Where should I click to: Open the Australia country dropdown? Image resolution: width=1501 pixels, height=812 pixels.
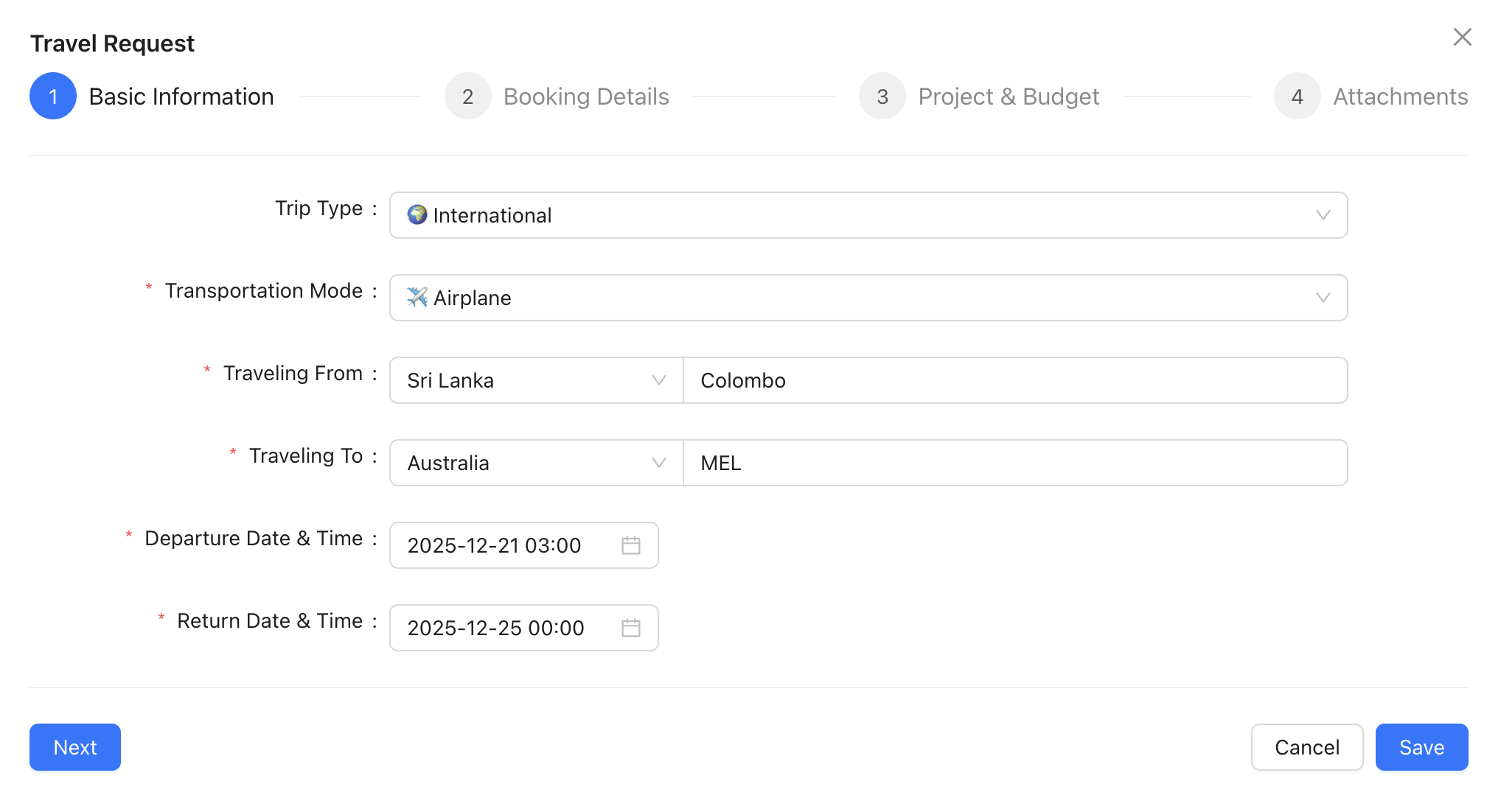pos(536,463)
